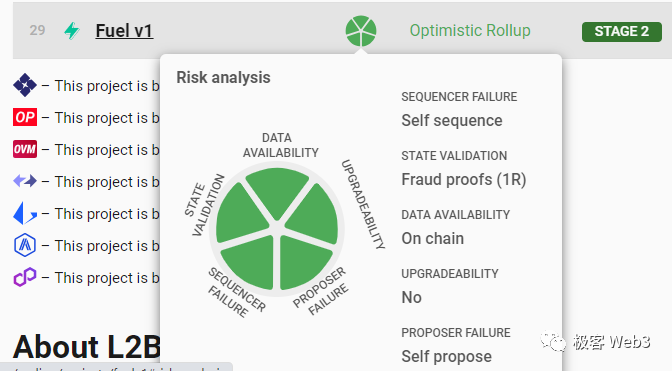Click the blue Arbitrum-style triangle icon
The height and width of the screenshot is (371, 672).
click(x=25, y=213)
